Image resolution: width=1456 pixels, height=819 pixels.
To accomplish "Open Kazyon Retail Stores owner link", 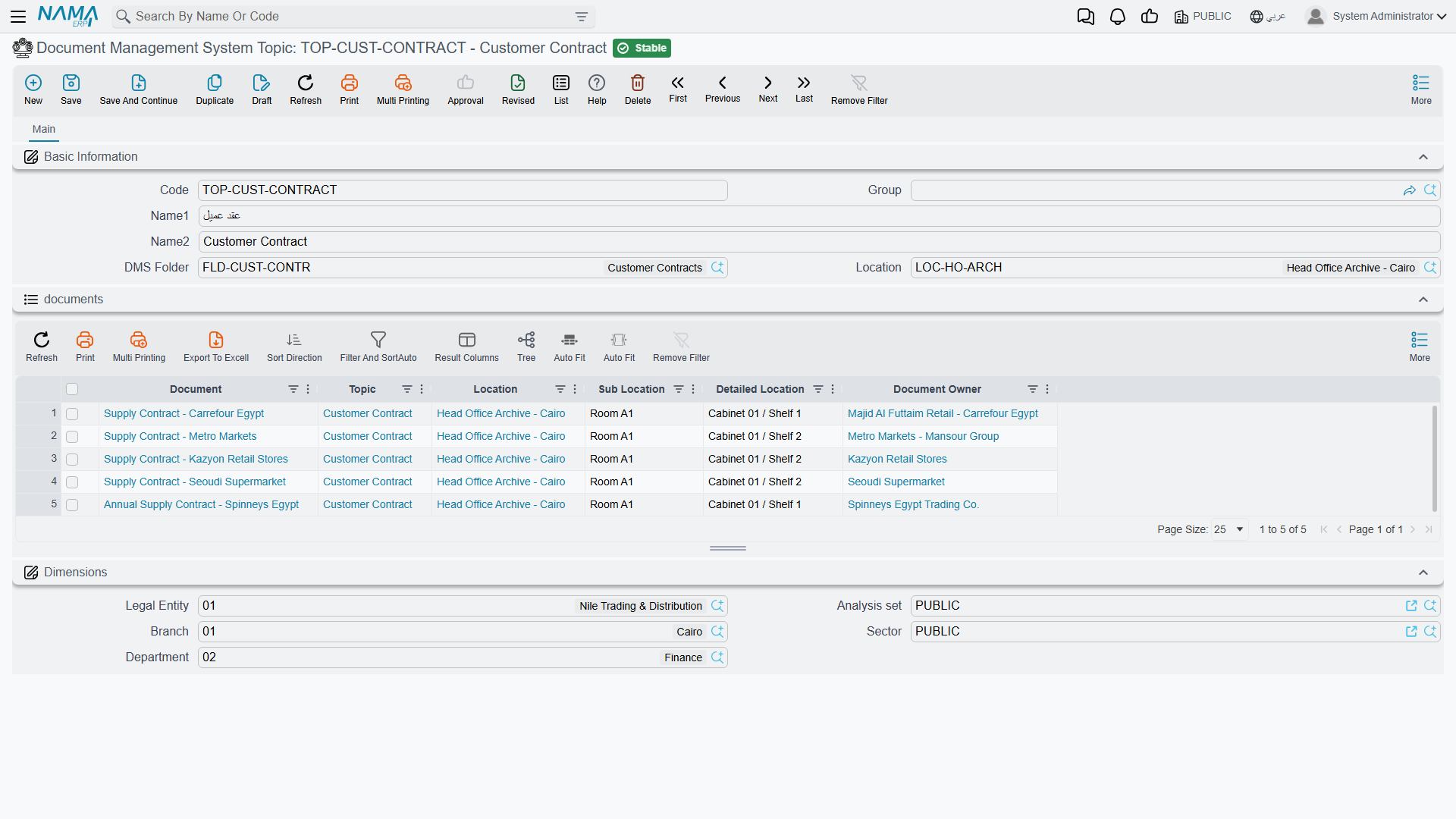I will [x=897, y=459].
